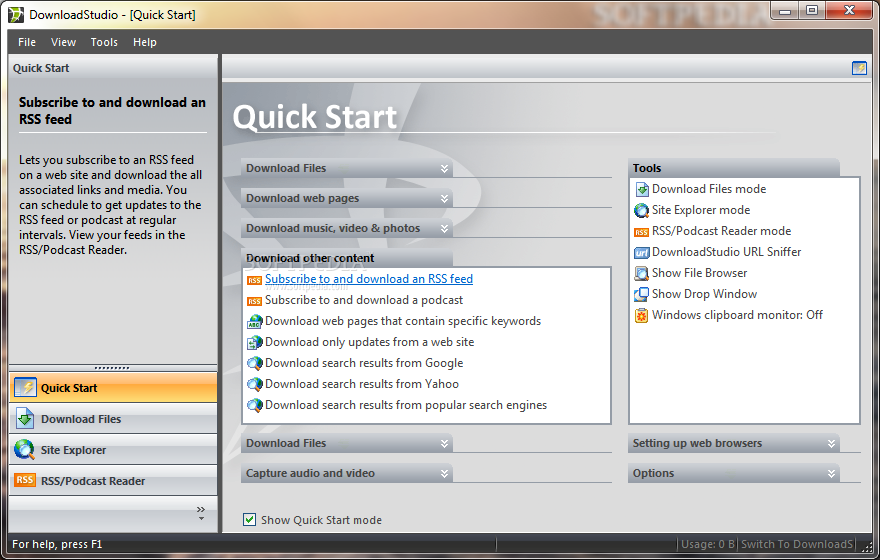Click the Show Drop Window icon
880x560 pixels.
click(x=641, y=294)
